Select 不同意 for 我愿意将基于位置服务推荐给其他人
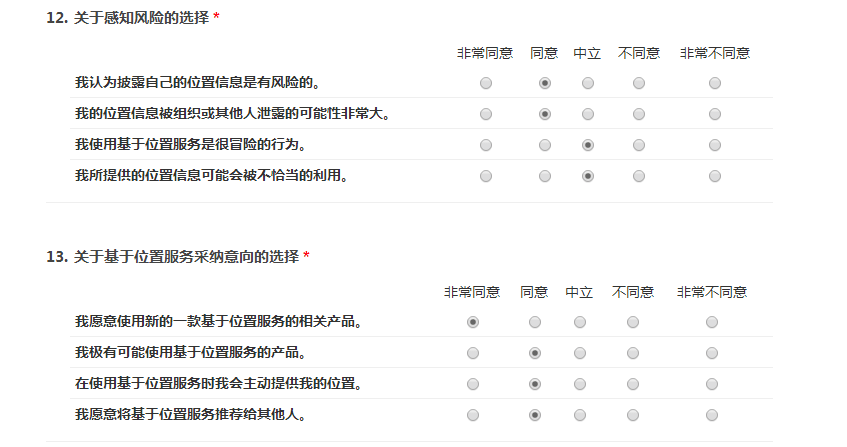847x447 pixels. [633, 415]
